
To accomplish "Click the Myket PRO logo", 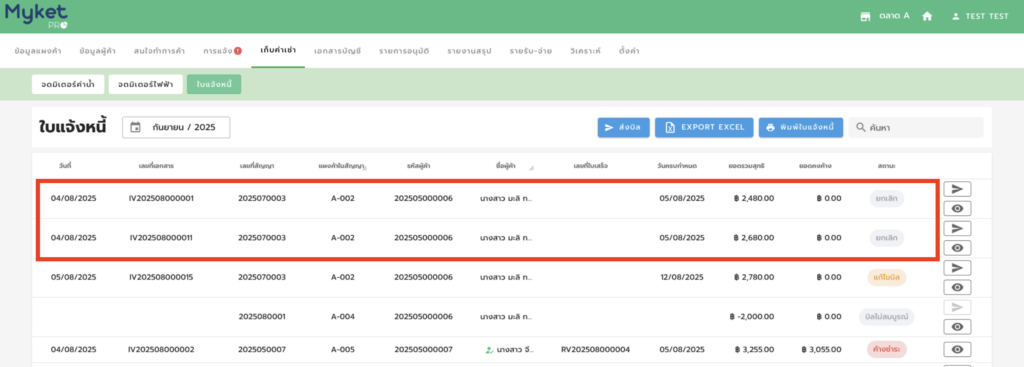I will click(x=36, y=16).
